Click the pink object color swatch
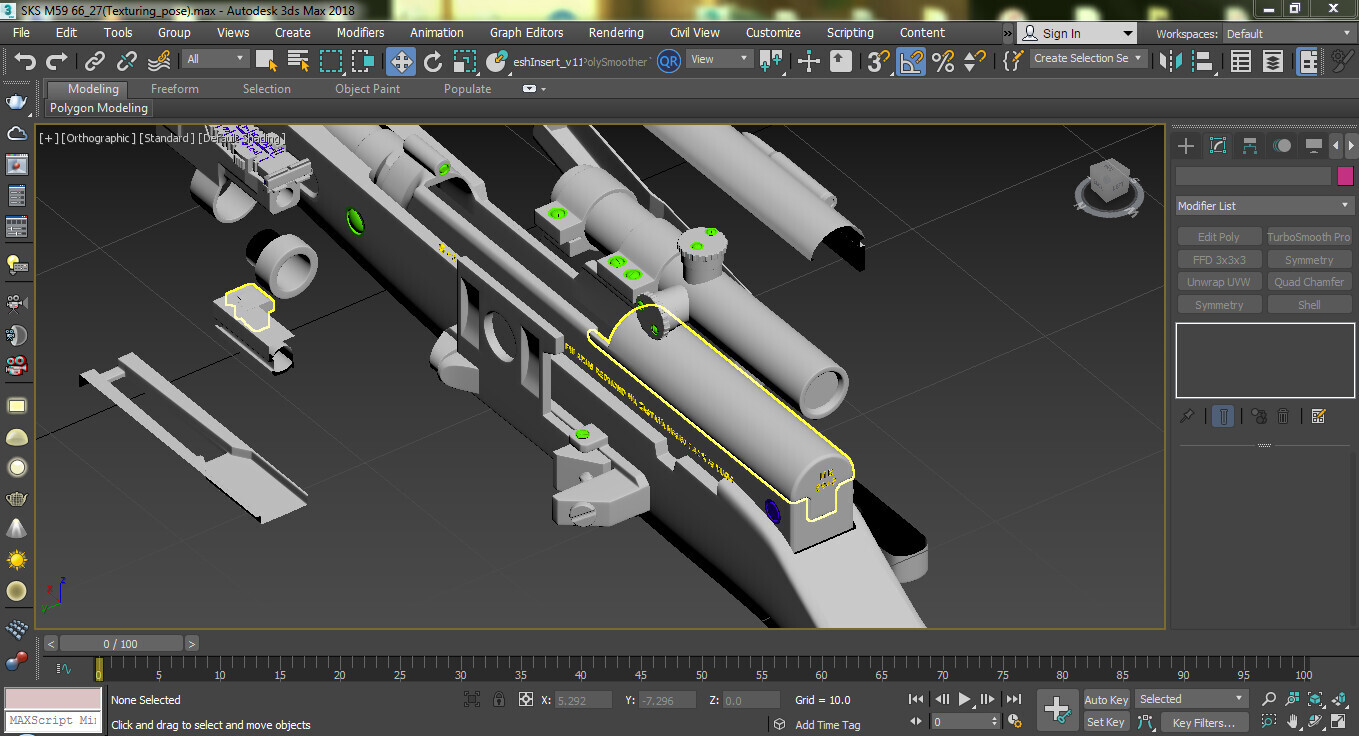Screen dimensions: 1359x736 (1345, 176)
